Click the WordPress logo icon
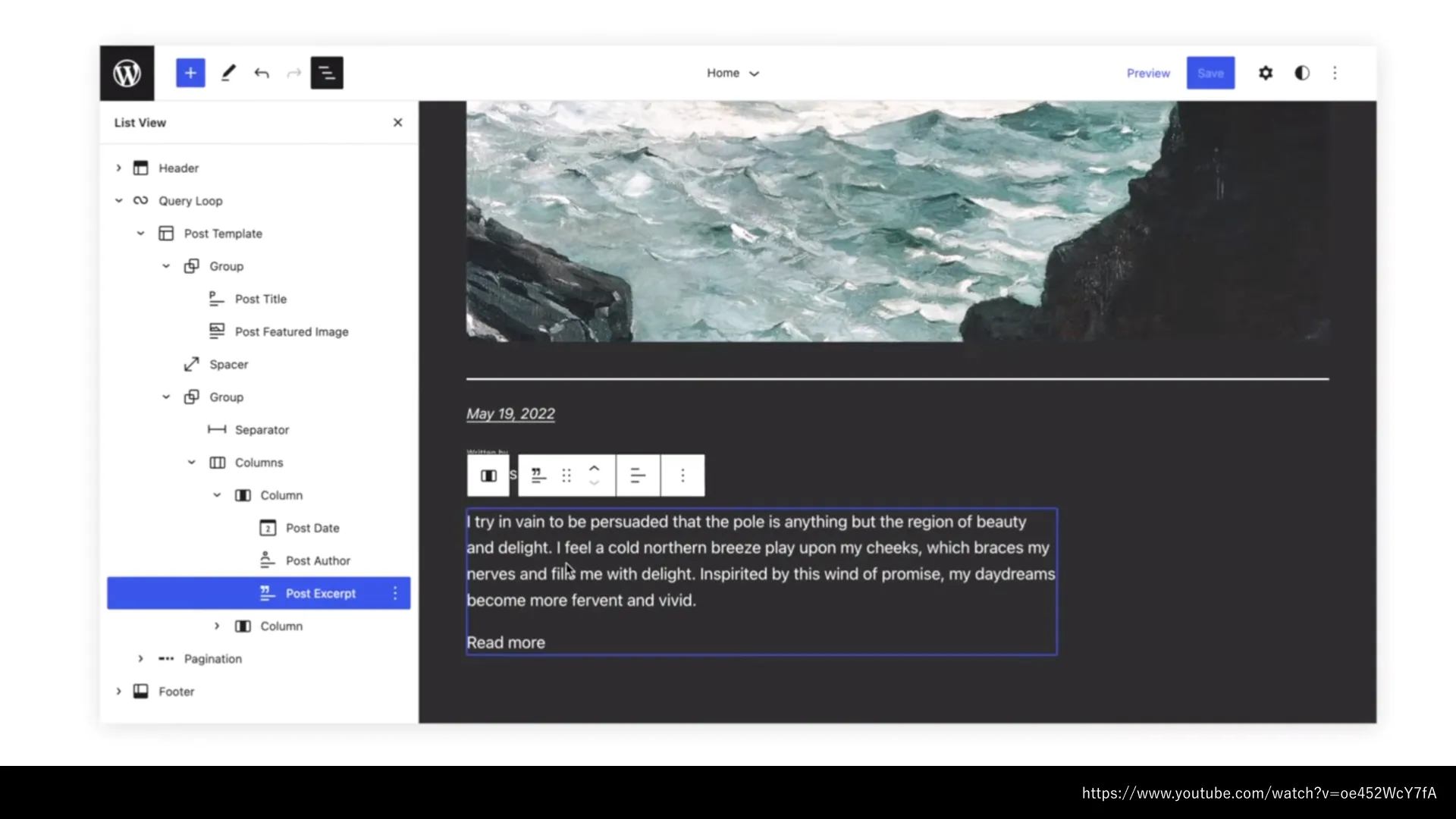The width and height of the screenshot is (1456, 819). click(127, 73)
